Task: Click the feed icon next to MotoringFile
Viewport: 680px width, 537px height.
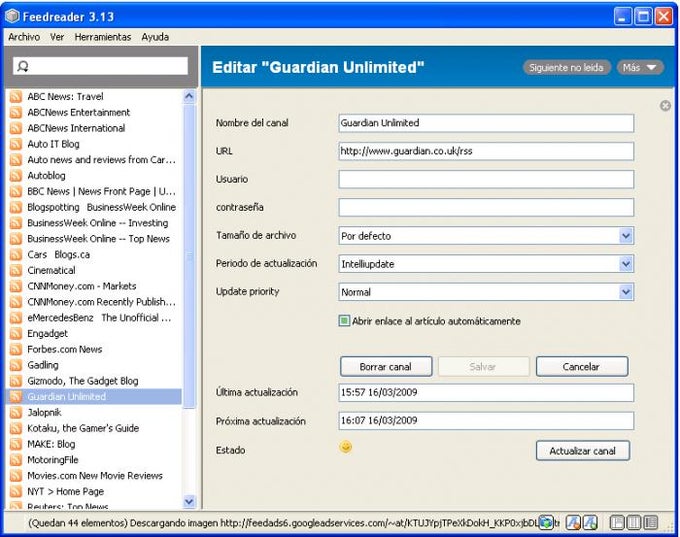Action: (x=16, y=460)
